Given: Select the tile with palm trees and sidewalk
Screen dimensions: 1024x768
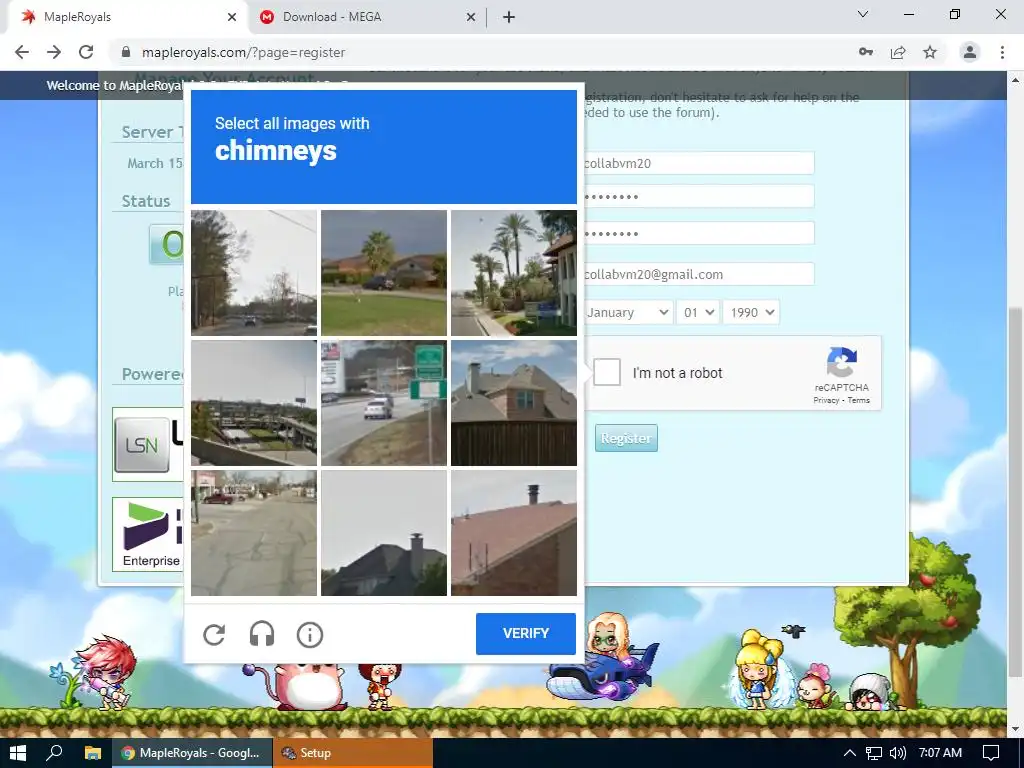Looking at the screenshot, I should point(514,273).
